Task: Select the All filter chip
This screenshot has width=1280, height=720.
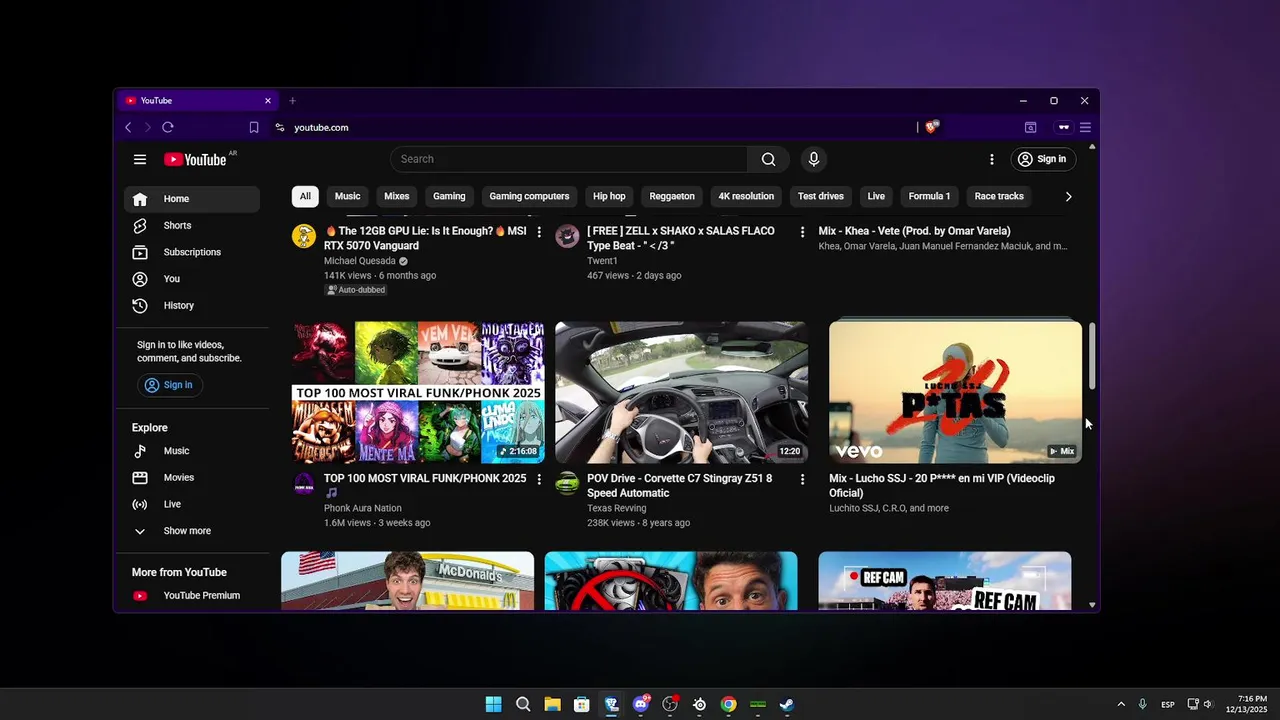Action: 305,197
